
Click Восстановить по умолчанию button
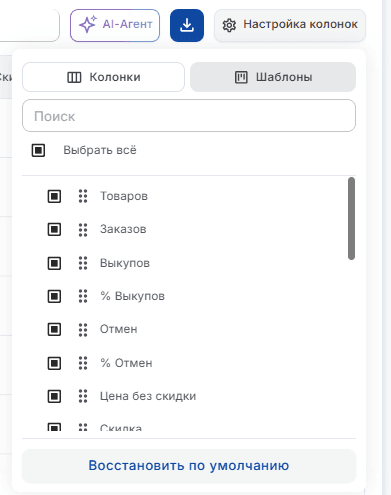189,466
